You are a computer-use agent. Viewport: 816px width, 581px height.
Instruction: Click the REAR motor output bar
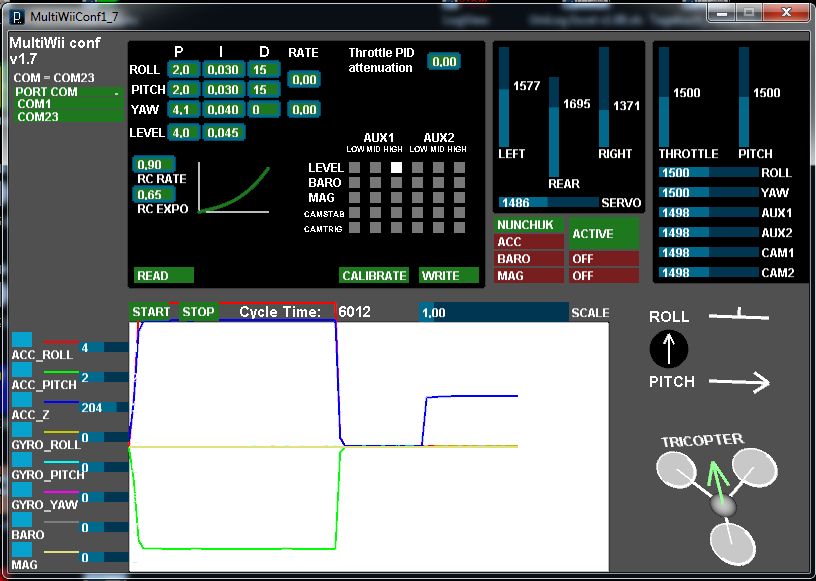(554, 127)
